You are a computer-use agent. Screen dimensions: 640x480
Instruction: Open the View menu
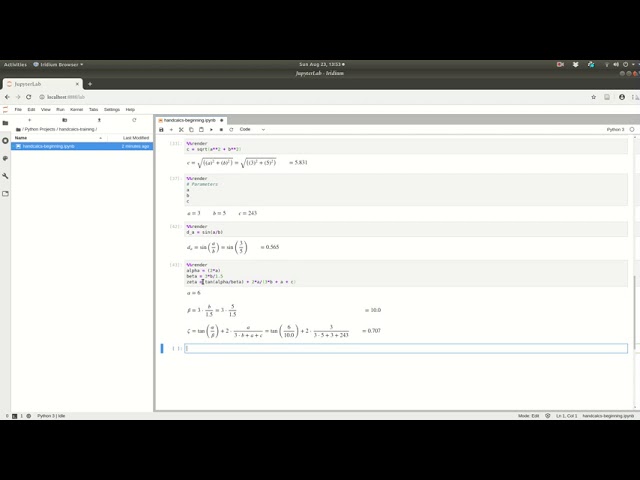[x=46, y=110]
